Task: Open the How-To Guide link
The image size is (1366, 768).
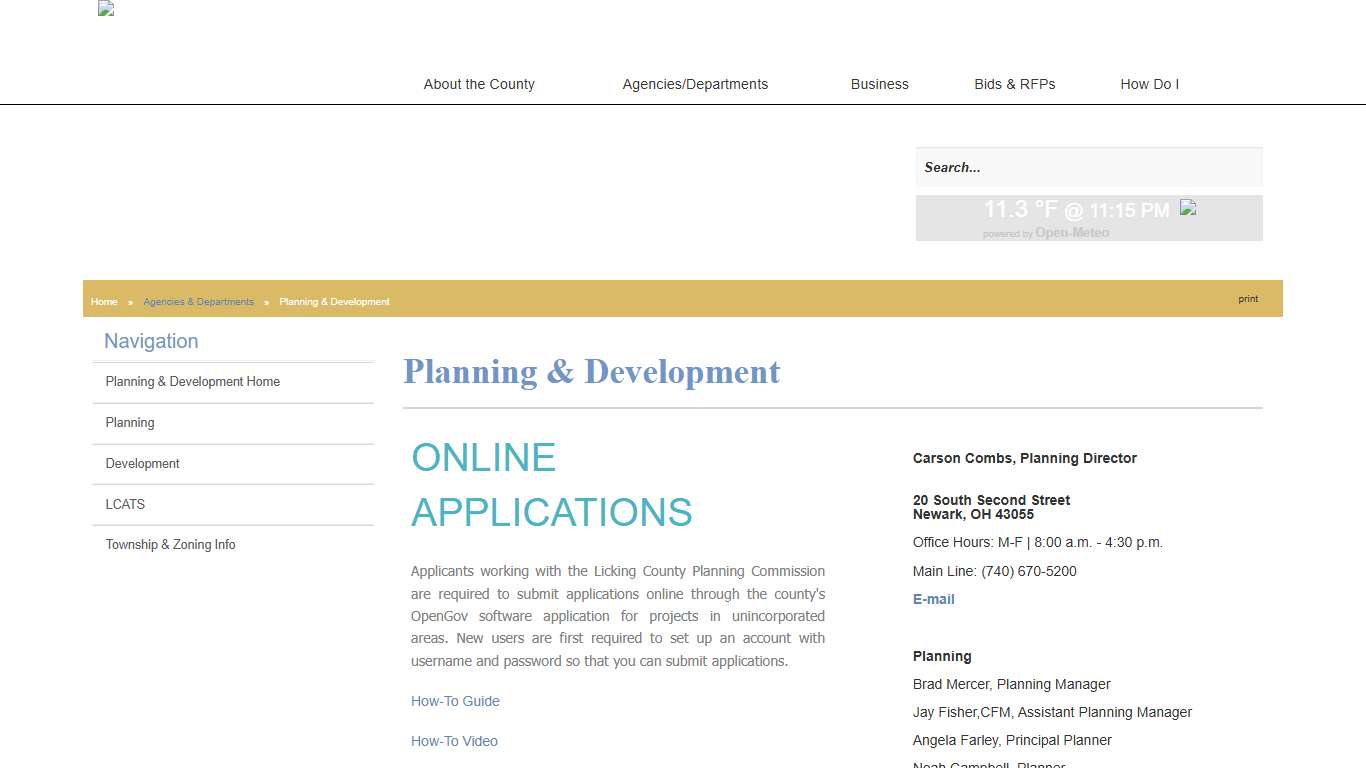Action: coord(455,701)
